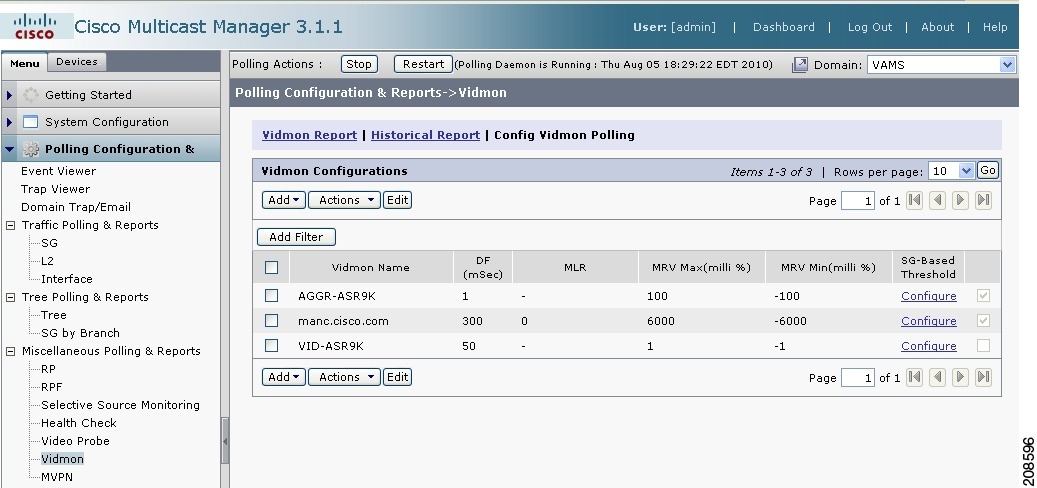The height and width of the screenshot is (488, 1037).
Task: Switch to the Devices tab
Action: point(77,61)
